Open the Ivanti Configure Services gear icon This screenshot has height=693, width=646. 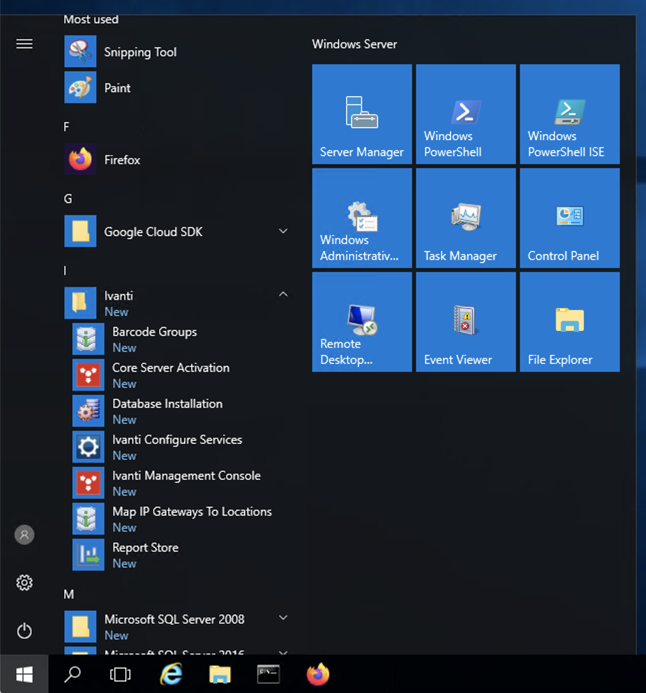pyautogui.click(x=88, y=447)
